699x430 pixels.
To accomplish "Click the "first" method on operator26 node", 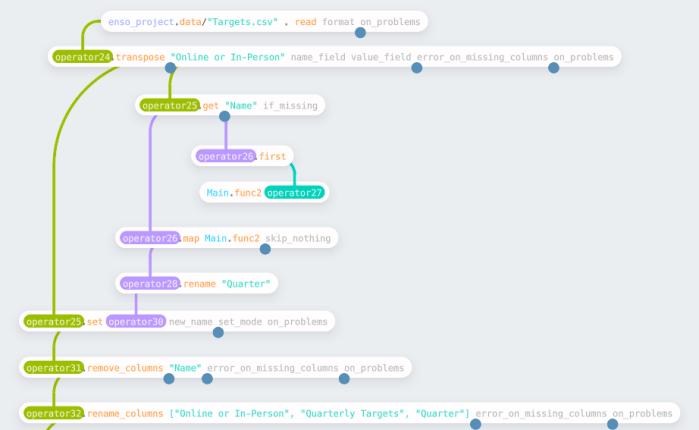I will coord(273,156).
